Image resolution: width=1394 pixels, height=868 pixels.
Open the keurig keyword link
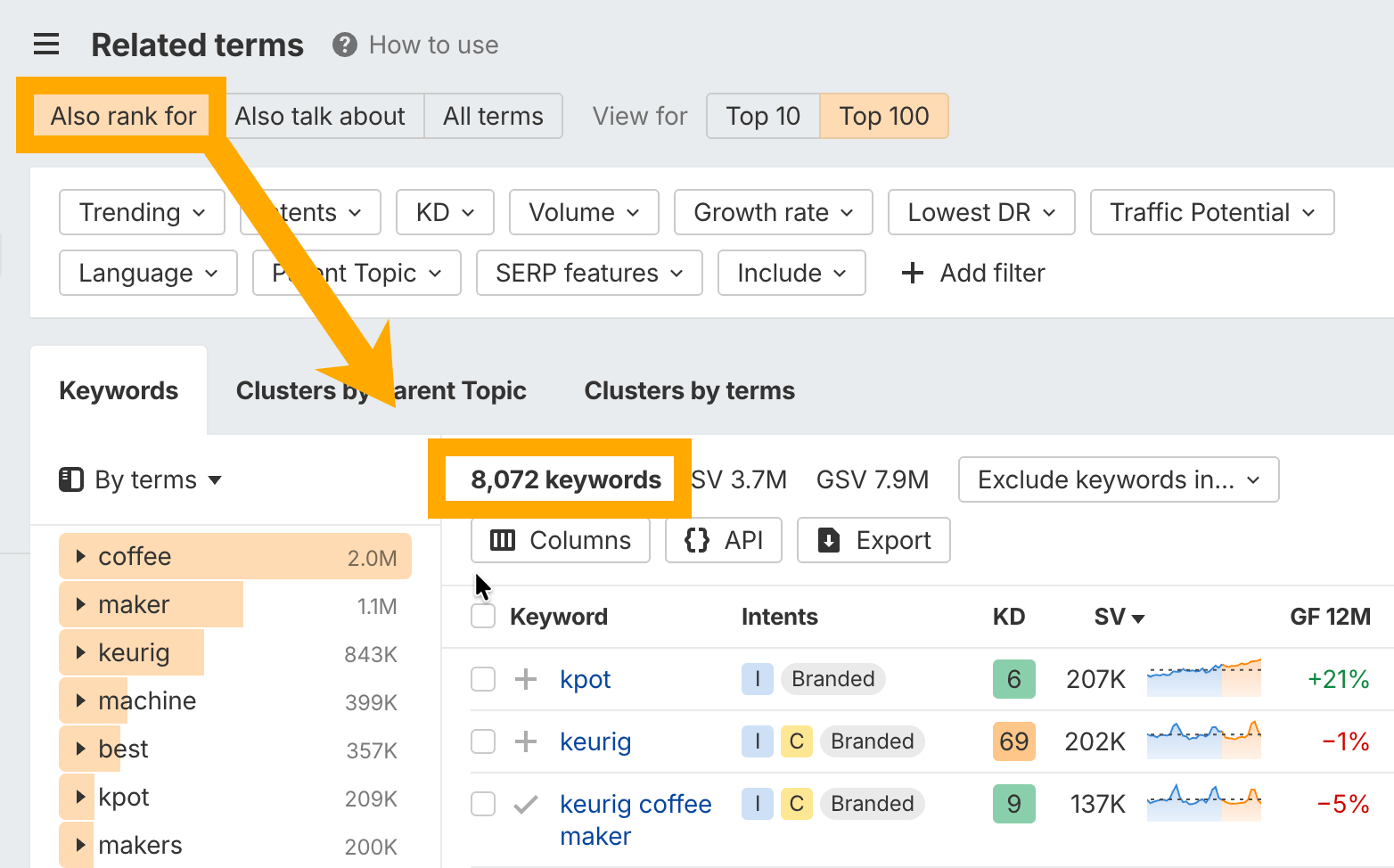click(595, 741)
